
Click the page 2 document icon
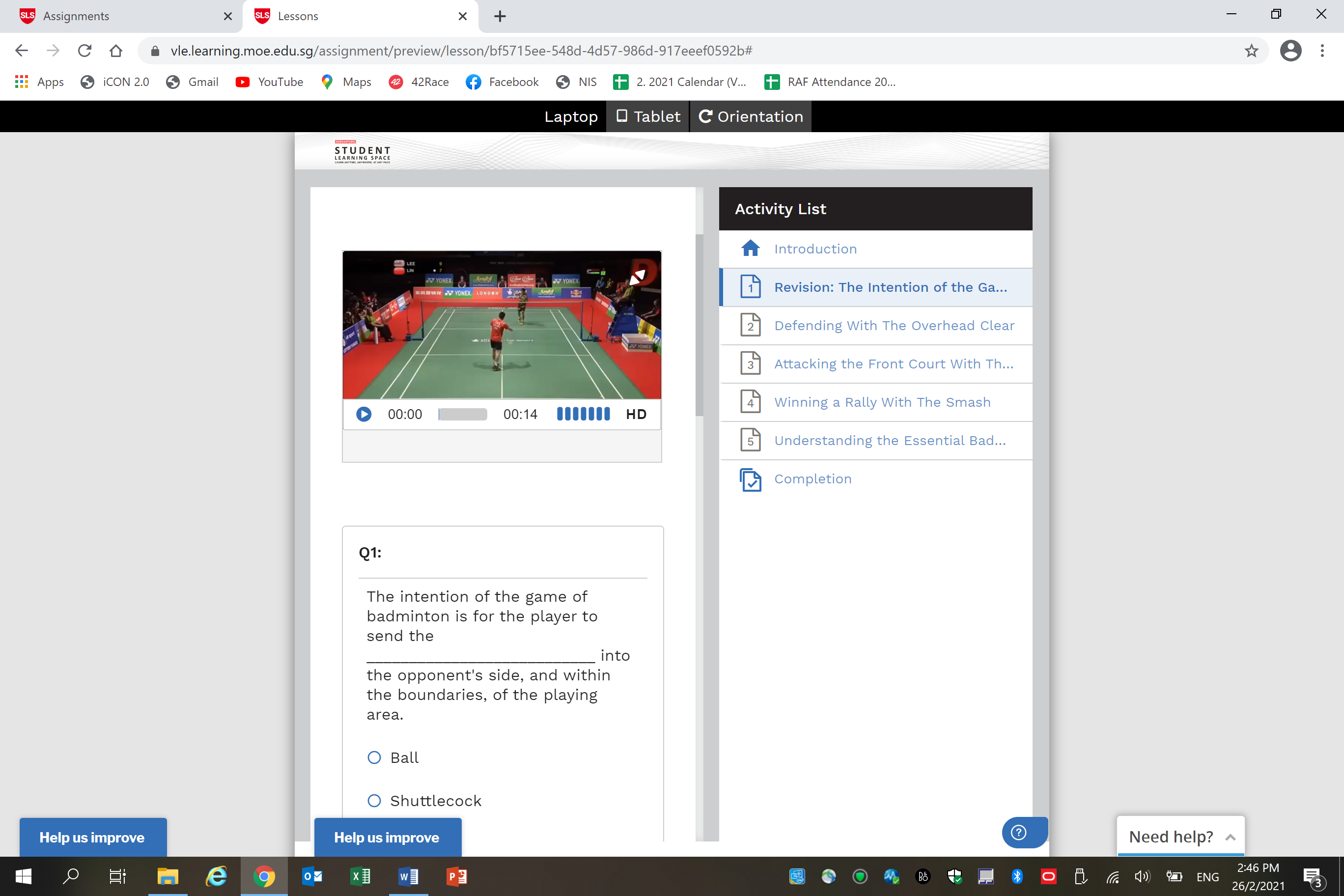750,325
